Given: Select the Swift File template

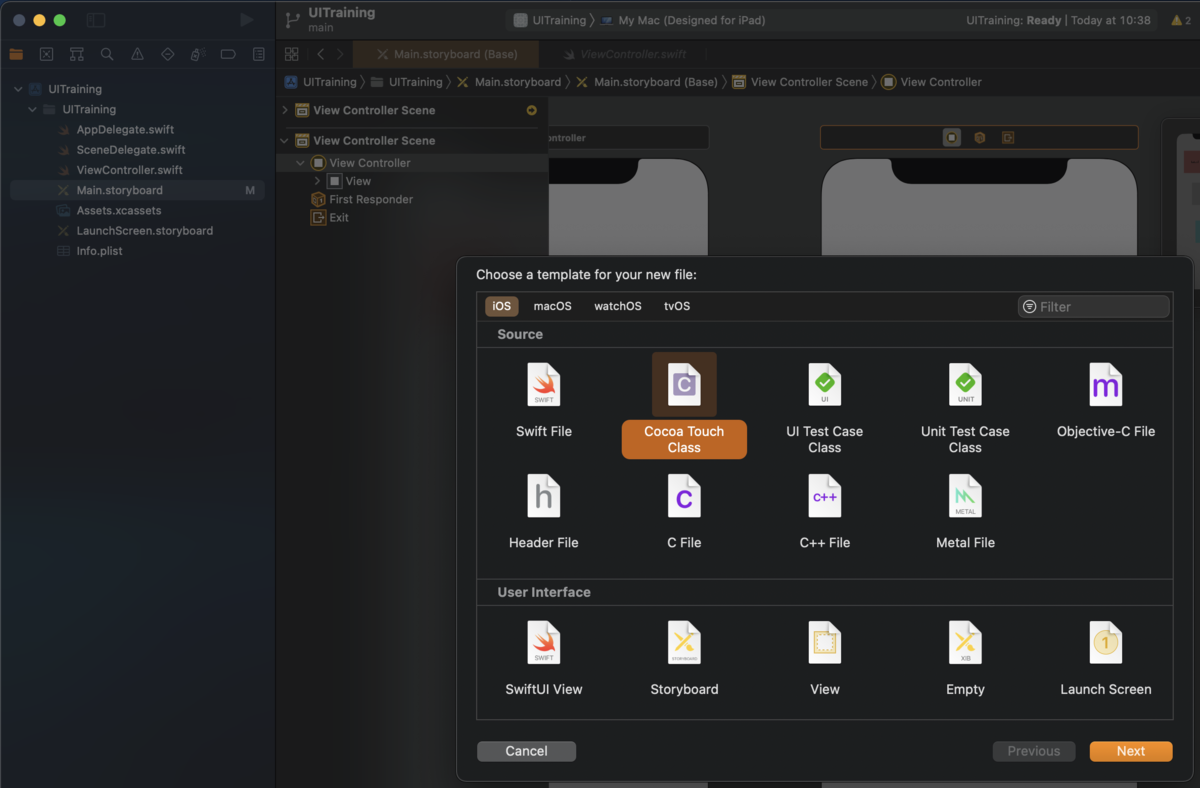Looking at the screenshot, I should [544, 400].
